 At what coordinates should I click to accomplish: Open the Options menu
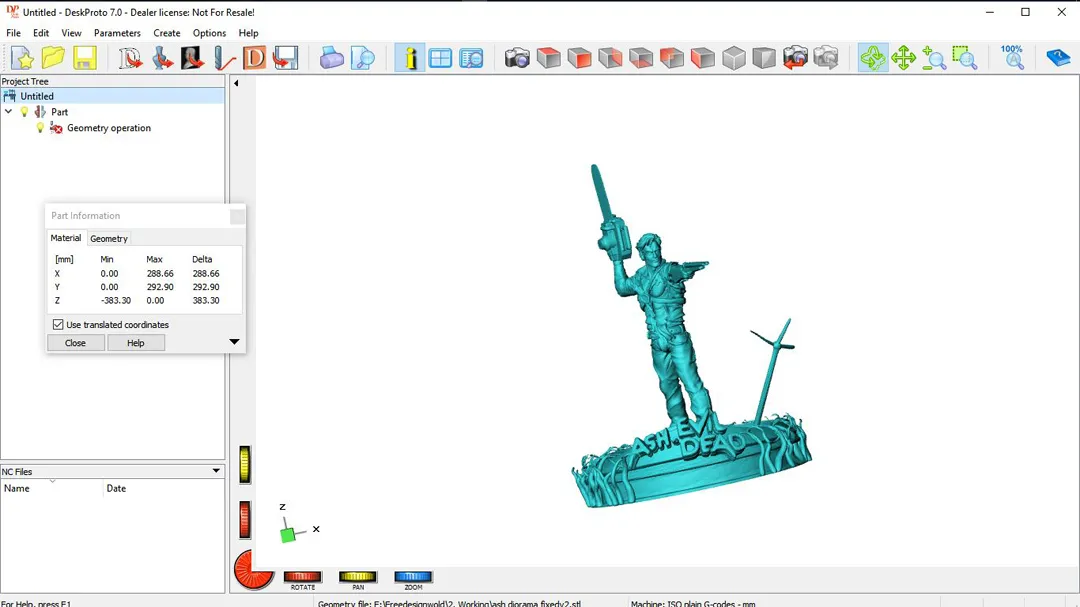coord(209,33)
